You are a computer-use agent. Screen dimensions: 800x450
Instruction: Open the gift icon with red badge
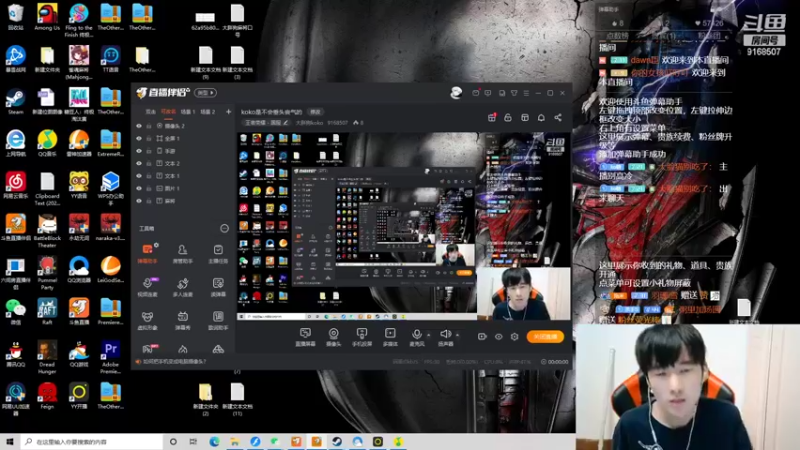pos(492,117)
